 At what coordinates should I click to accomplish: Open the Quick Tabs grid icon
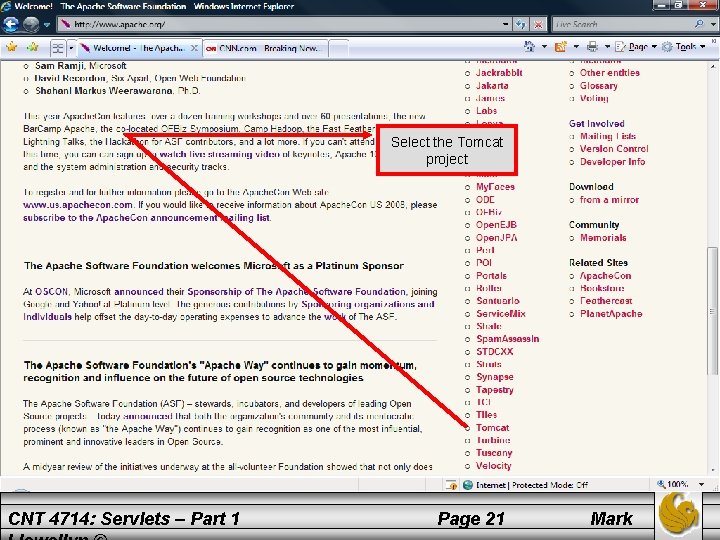[58, 48]
